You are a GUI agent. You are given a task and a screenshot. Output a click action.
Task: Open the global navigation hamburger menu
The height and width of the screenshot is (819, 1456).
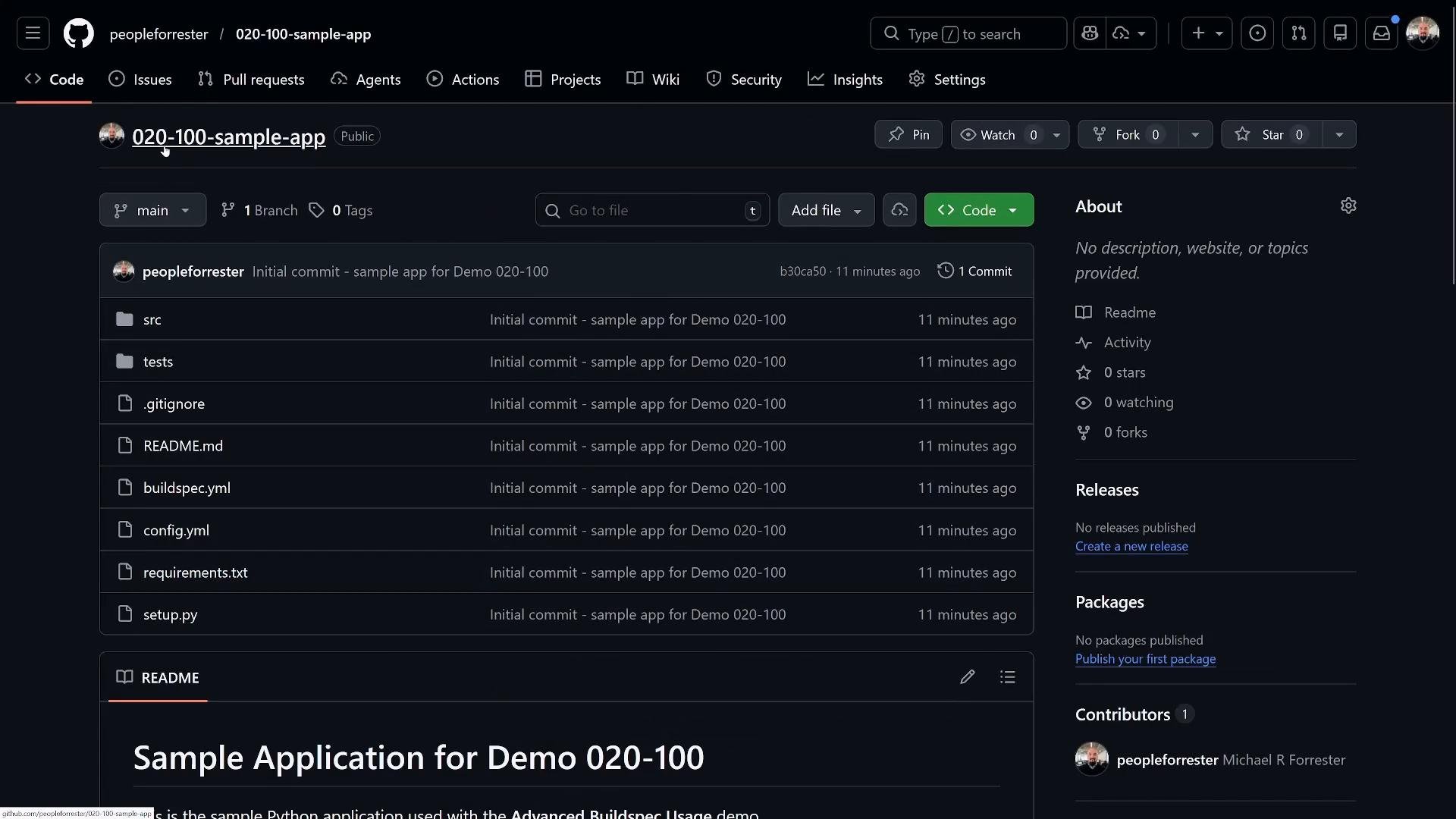point(33,33)
